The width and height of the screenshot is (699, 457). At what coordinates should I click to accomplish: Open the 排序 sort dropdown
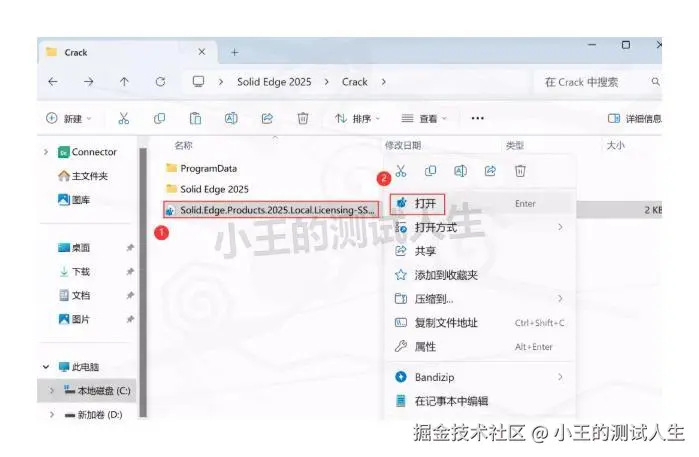357,118
